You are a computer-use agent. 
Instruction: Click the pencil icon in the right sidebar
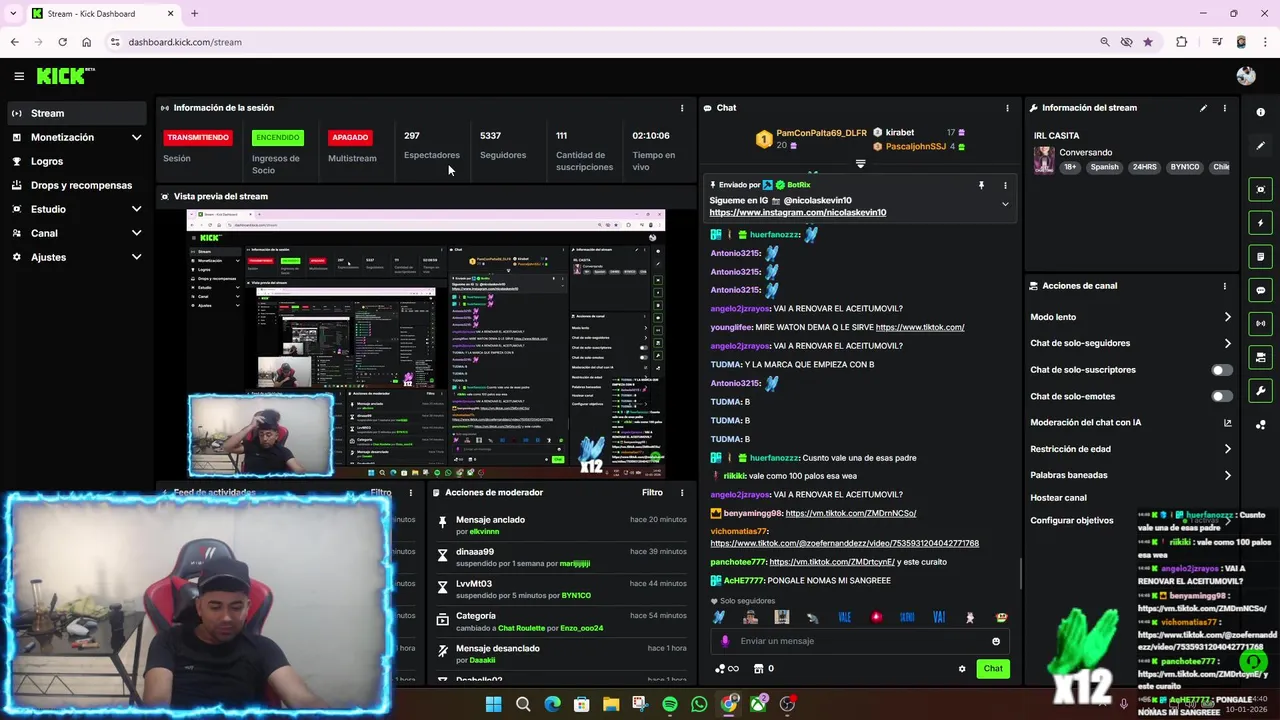pyautogui.click(x=1261, y=146)
